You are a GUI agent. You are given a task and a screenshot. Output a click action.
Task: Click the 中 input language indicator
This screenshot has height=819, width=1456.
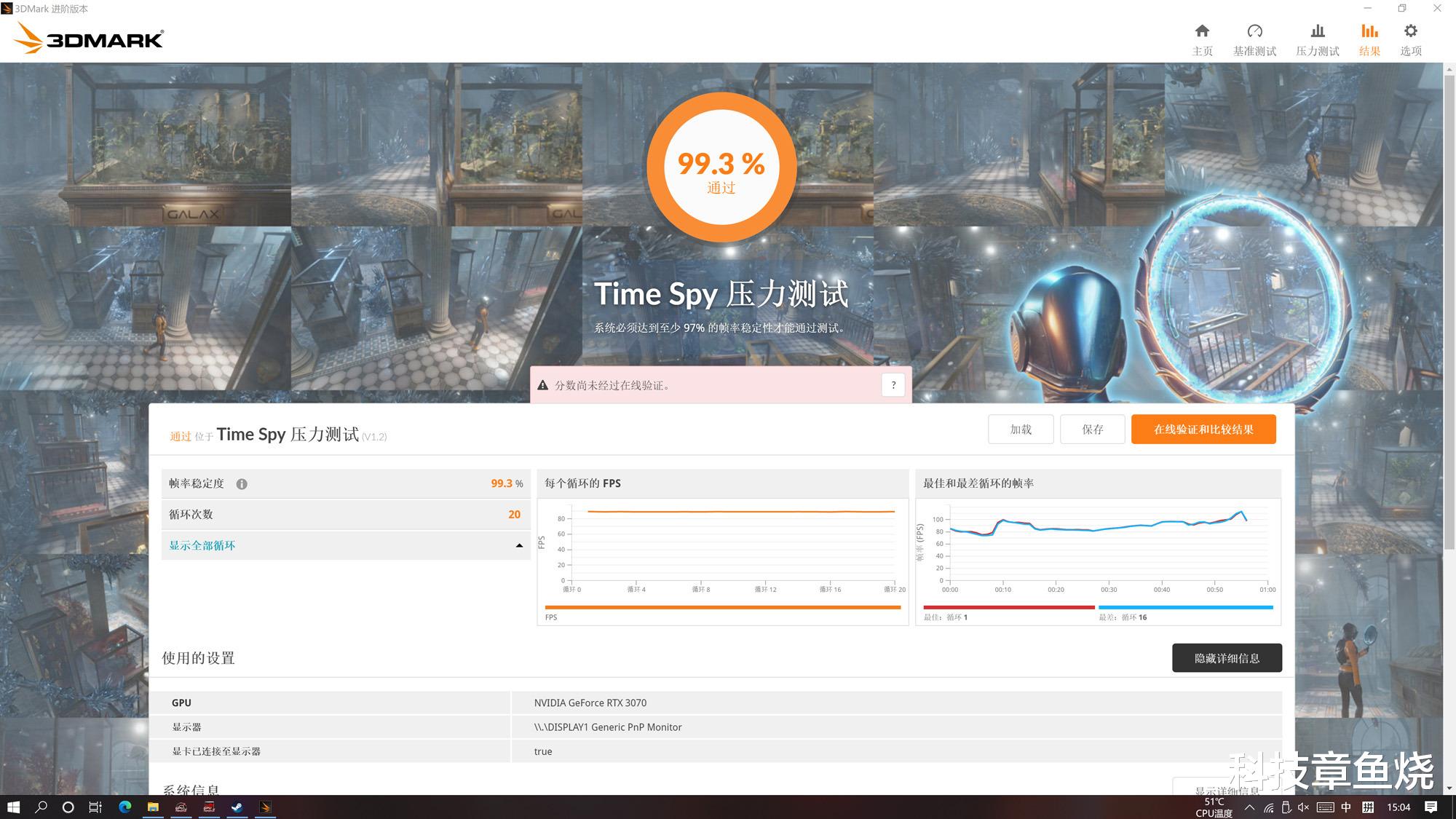tap(1346, 807)
